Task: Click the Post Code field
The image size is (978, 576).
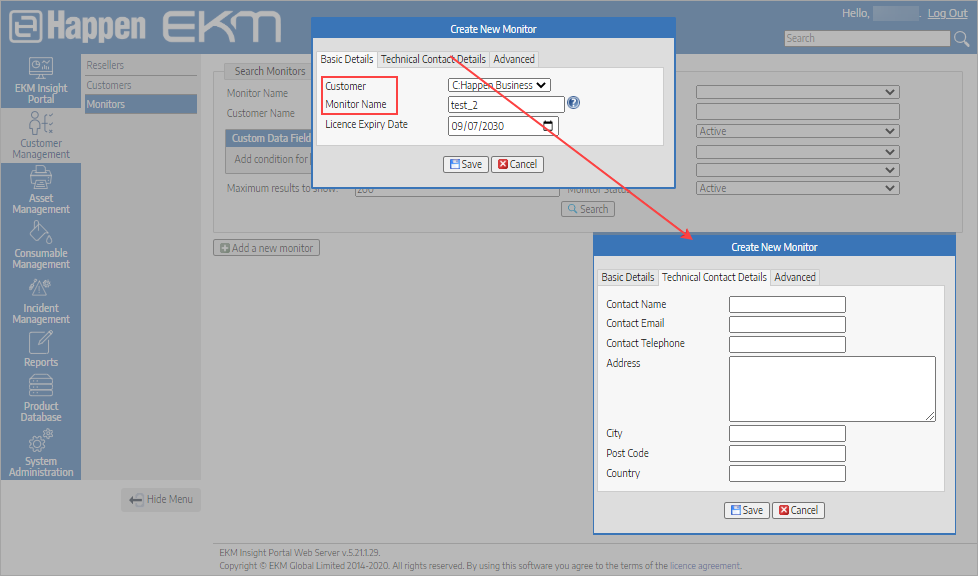Action: point(787,453)
